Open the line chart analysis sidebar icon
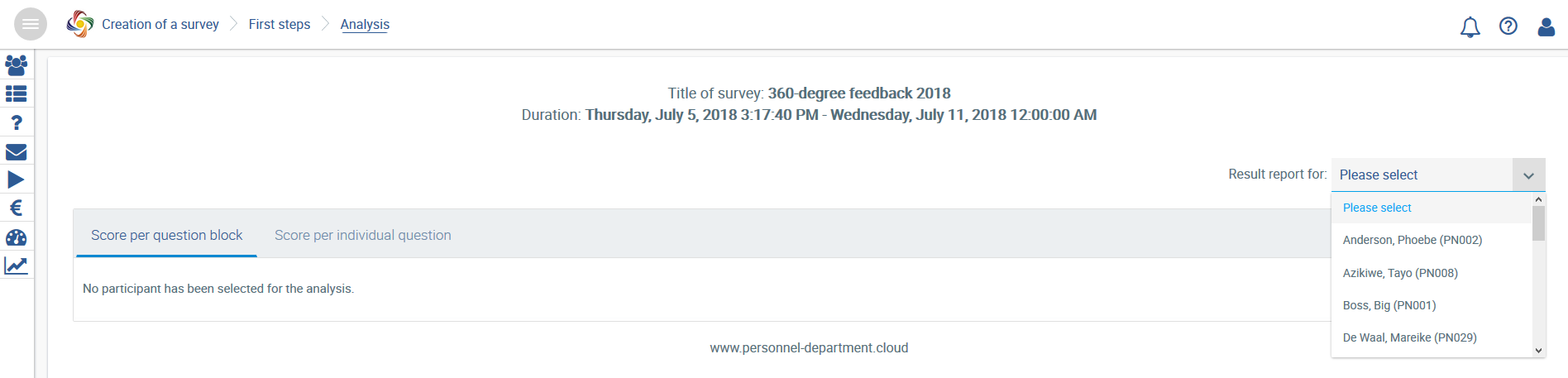1568x378 pixels. 17,266
